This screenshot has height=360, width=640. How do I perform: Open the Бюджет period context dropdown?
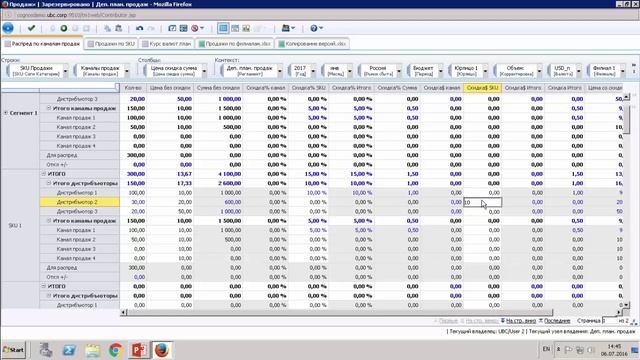tap(440, 71)
